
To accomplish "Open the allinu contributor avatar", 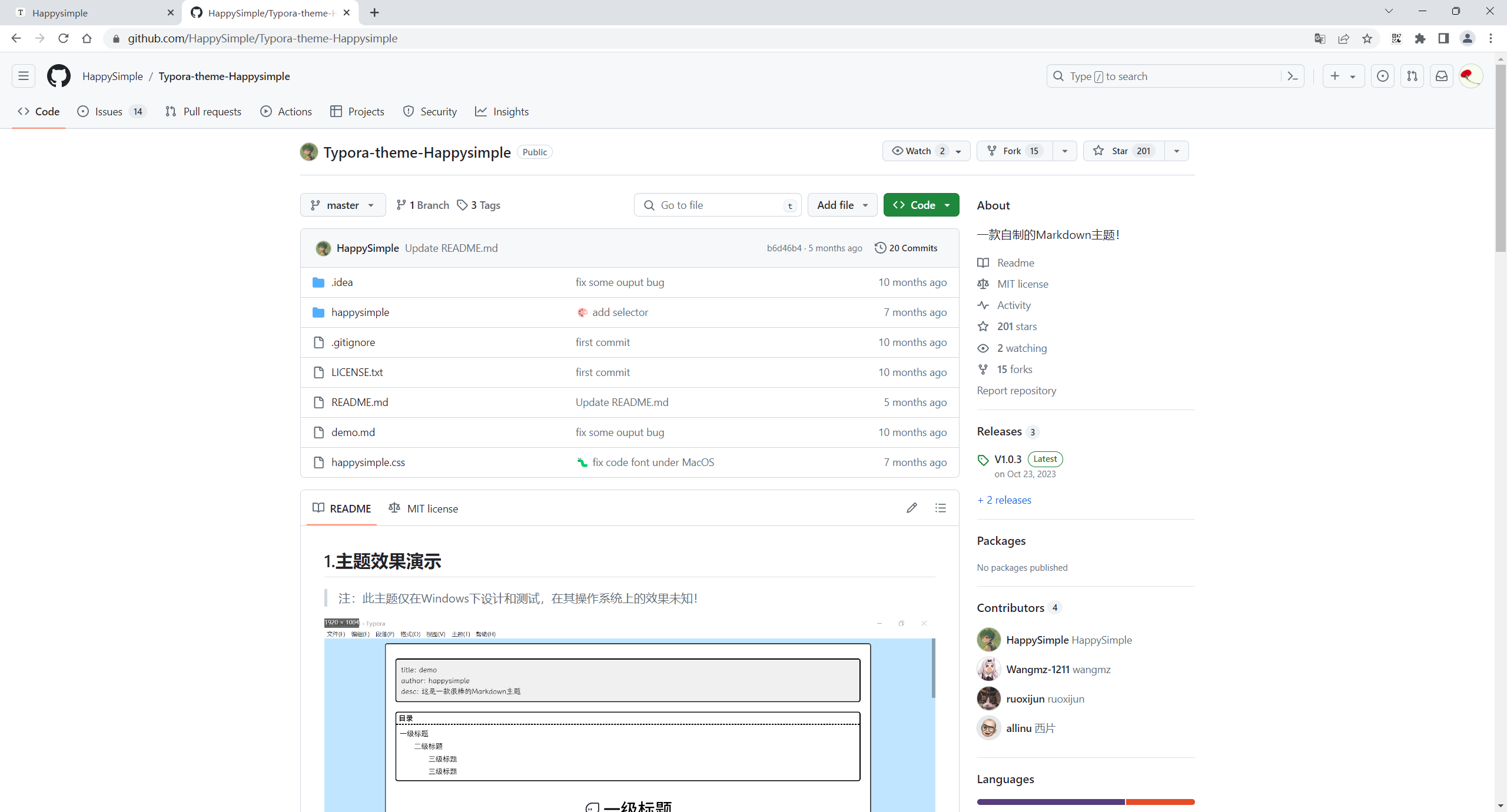I will pyautogui.click(x=989, y=728).
